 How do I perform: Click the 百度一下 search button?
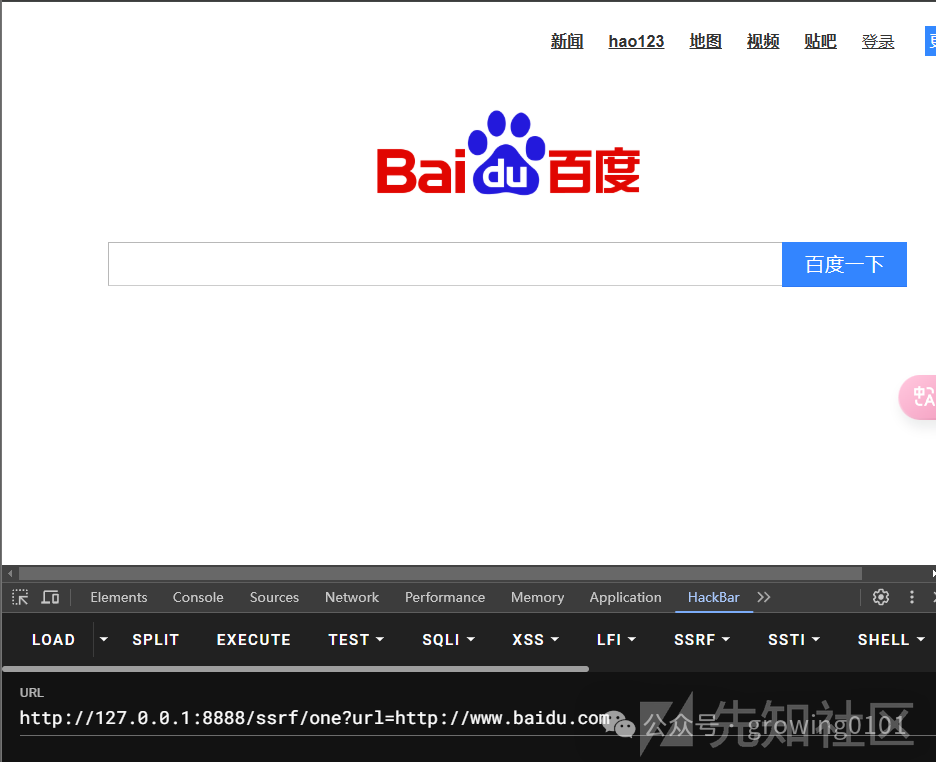coord(844,264)
